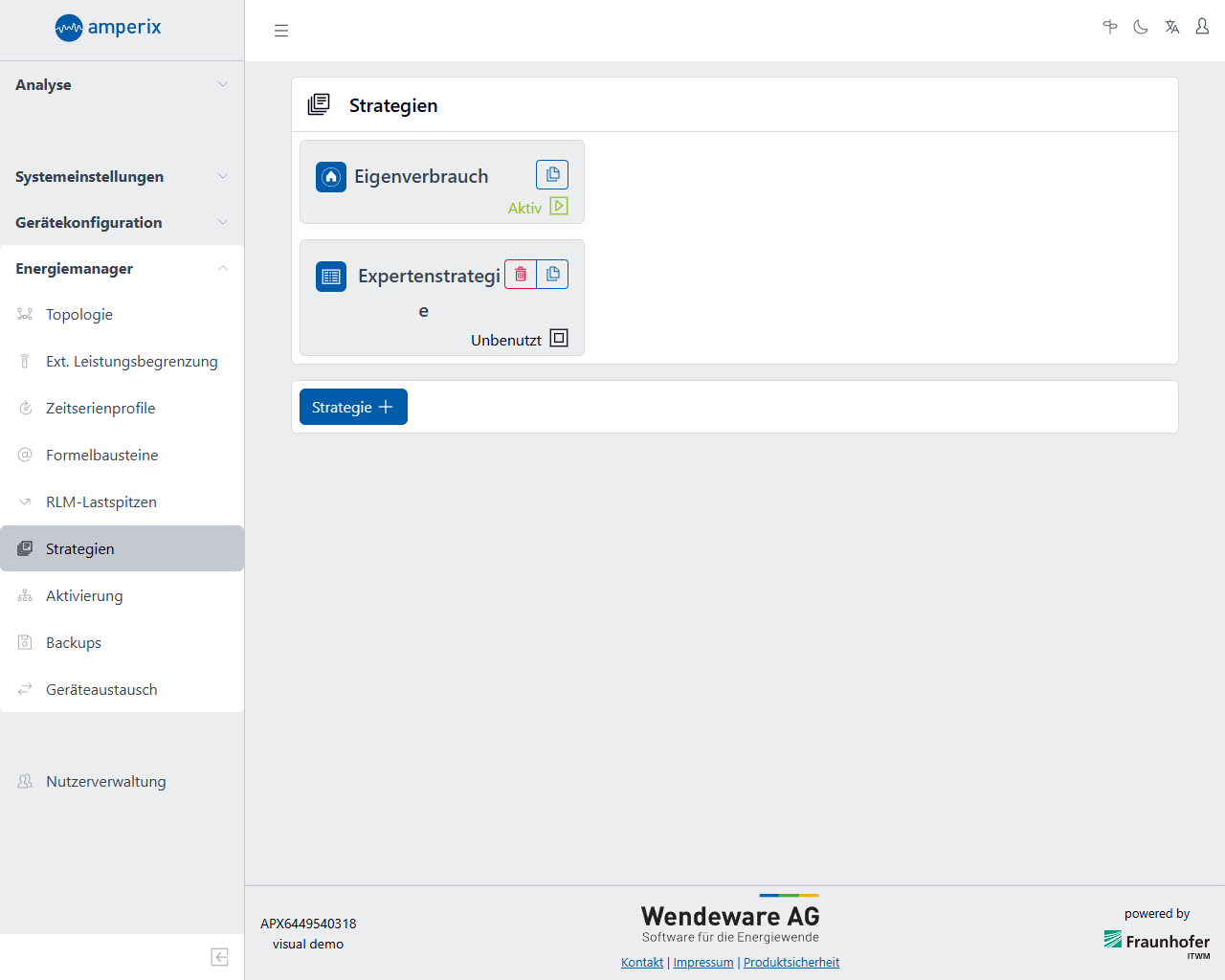Collapse the sidebar with the arrow icon

pyautogui.click(x=219, y=957)
